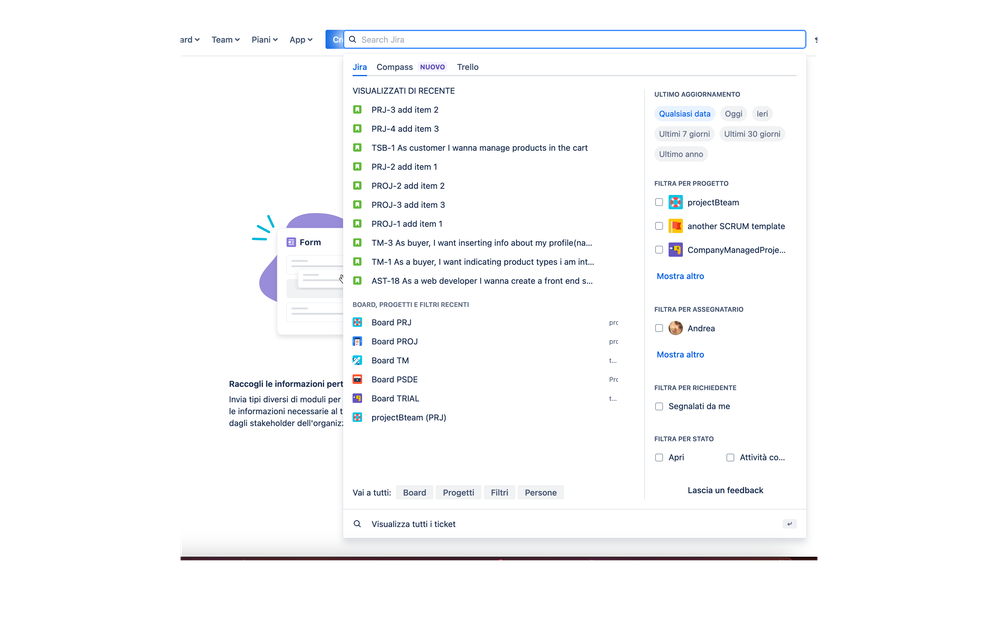Go to all Filtri results
Screen dimensions: 998x624
[x=500, y=493]
